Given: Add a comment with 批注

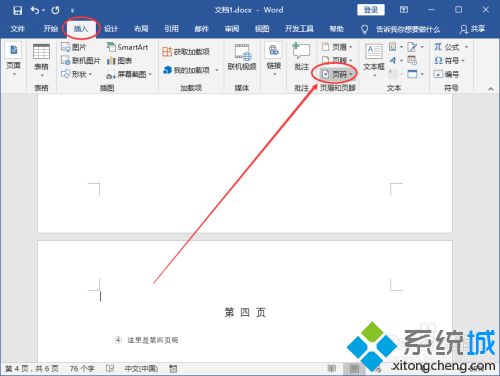Looking at the screenshot, I should coord(301,57).
